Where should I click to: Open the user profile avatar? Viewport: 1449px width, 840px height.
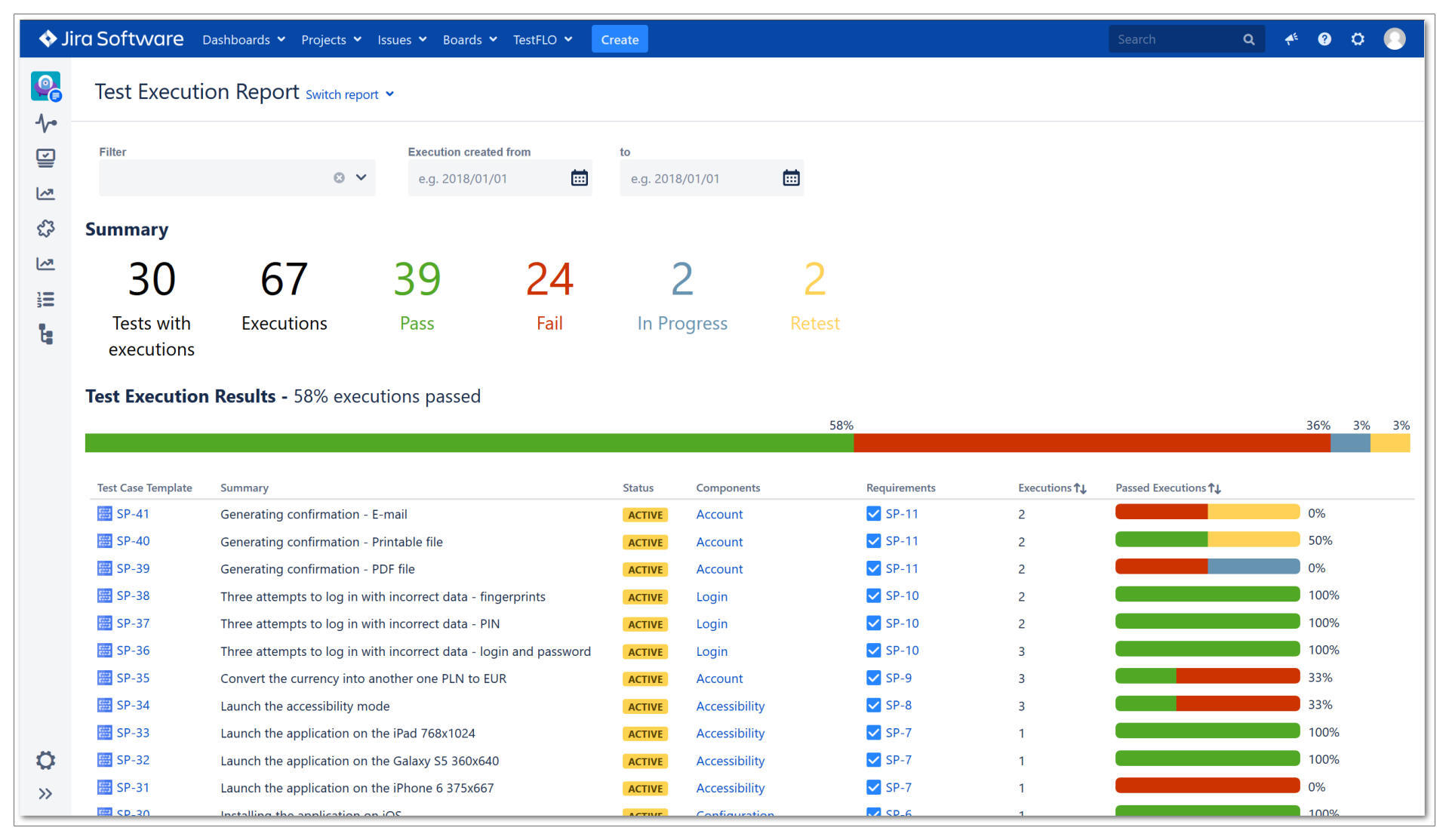point(1395,39)
